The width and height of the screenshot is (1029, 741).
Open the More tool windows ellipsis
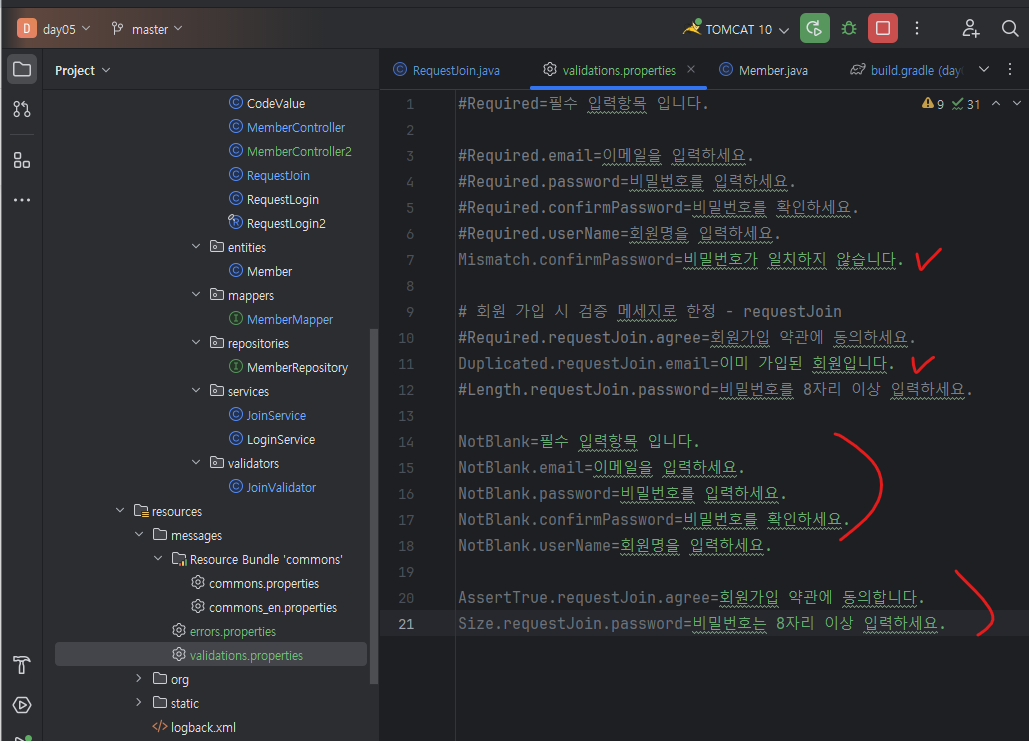(x=21, y=200)
